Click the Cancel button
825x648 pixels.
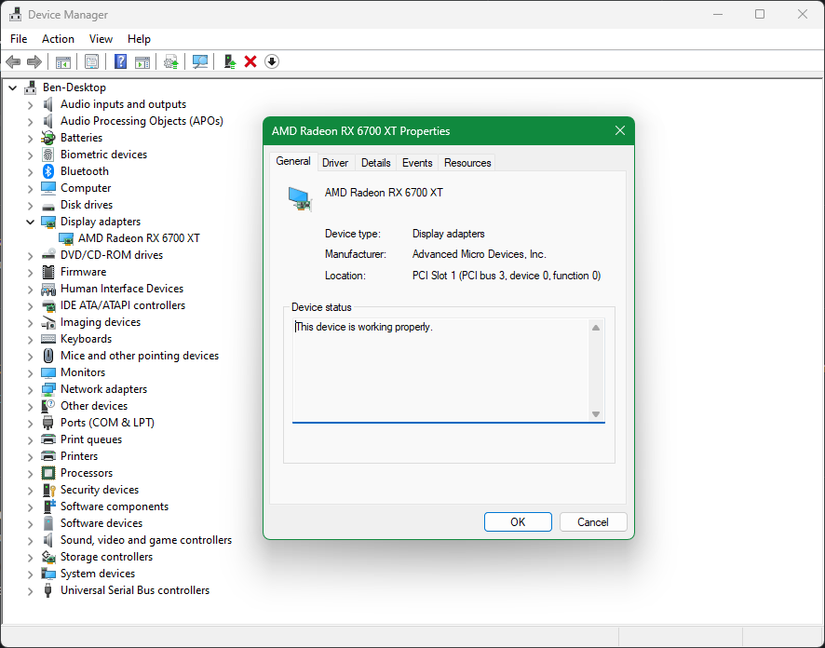(592, 521)
